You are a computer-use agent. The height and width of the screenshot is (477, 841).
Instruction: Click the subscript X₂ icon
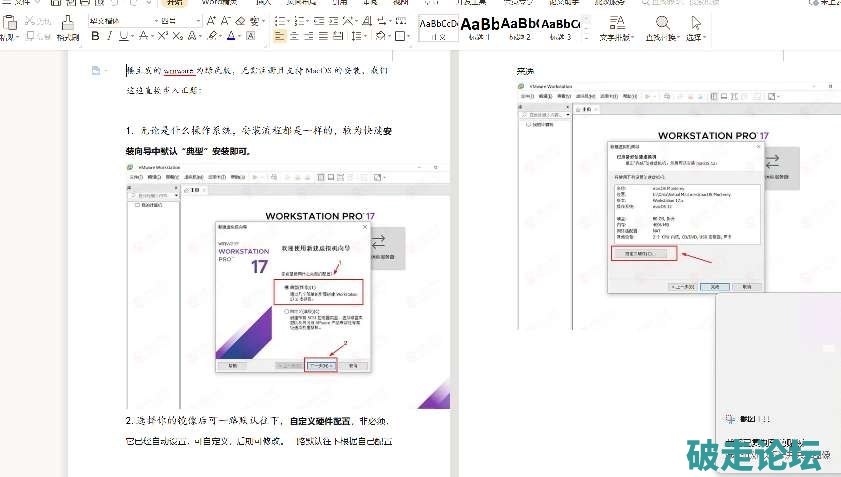point(177,36)
